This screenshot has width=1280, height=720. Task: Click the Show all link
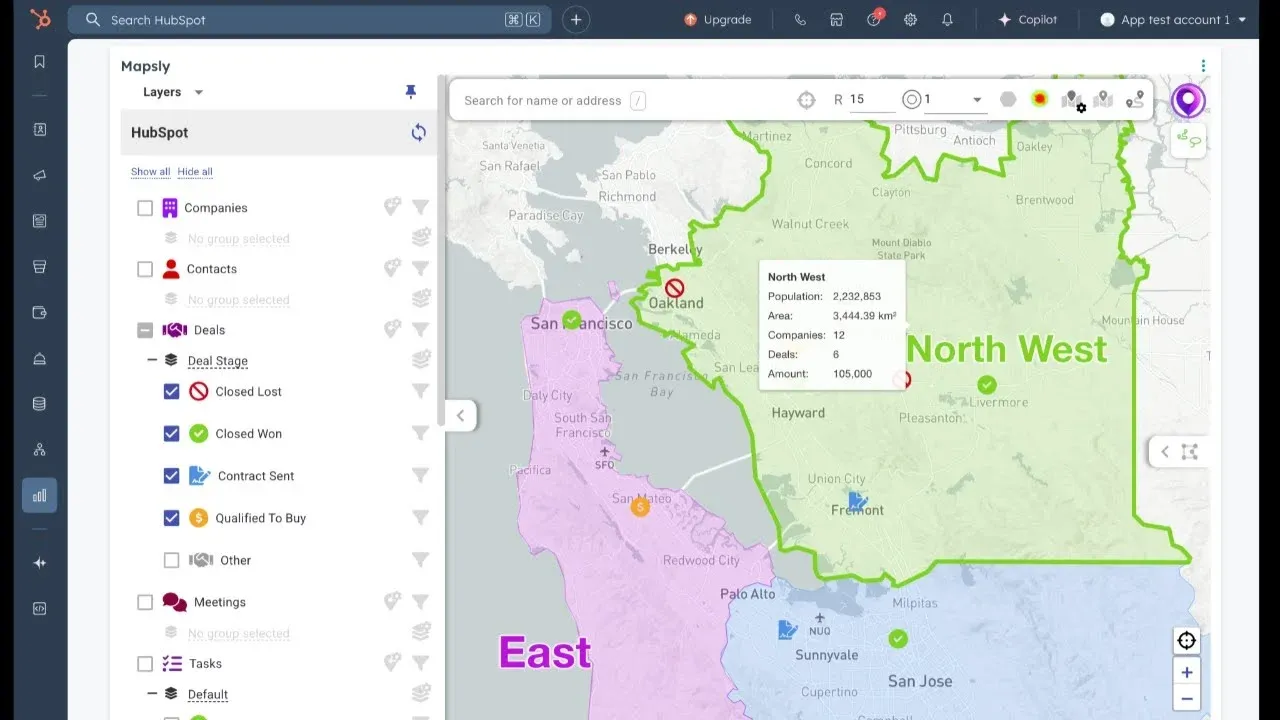(150, 172)
